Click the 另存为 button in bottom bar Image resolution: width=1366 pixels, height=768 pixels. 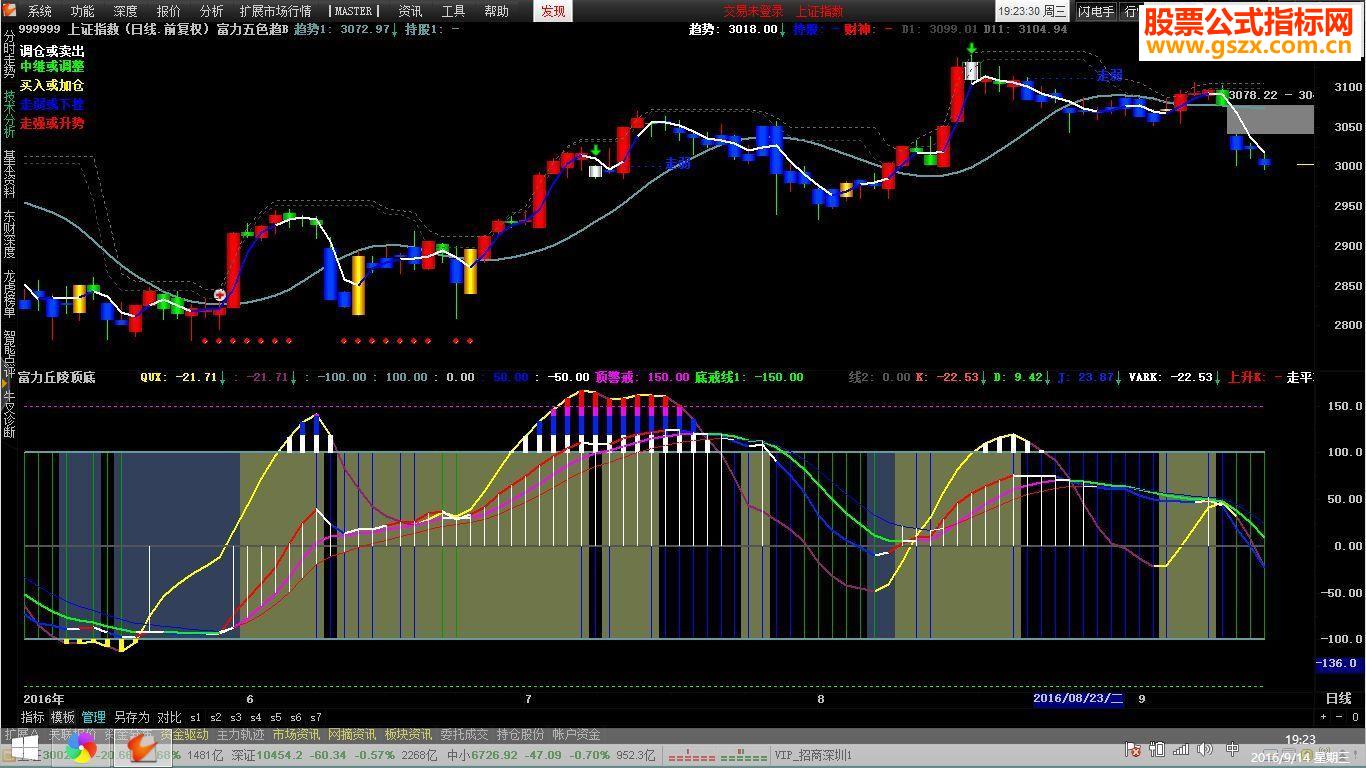pos(131,717)
